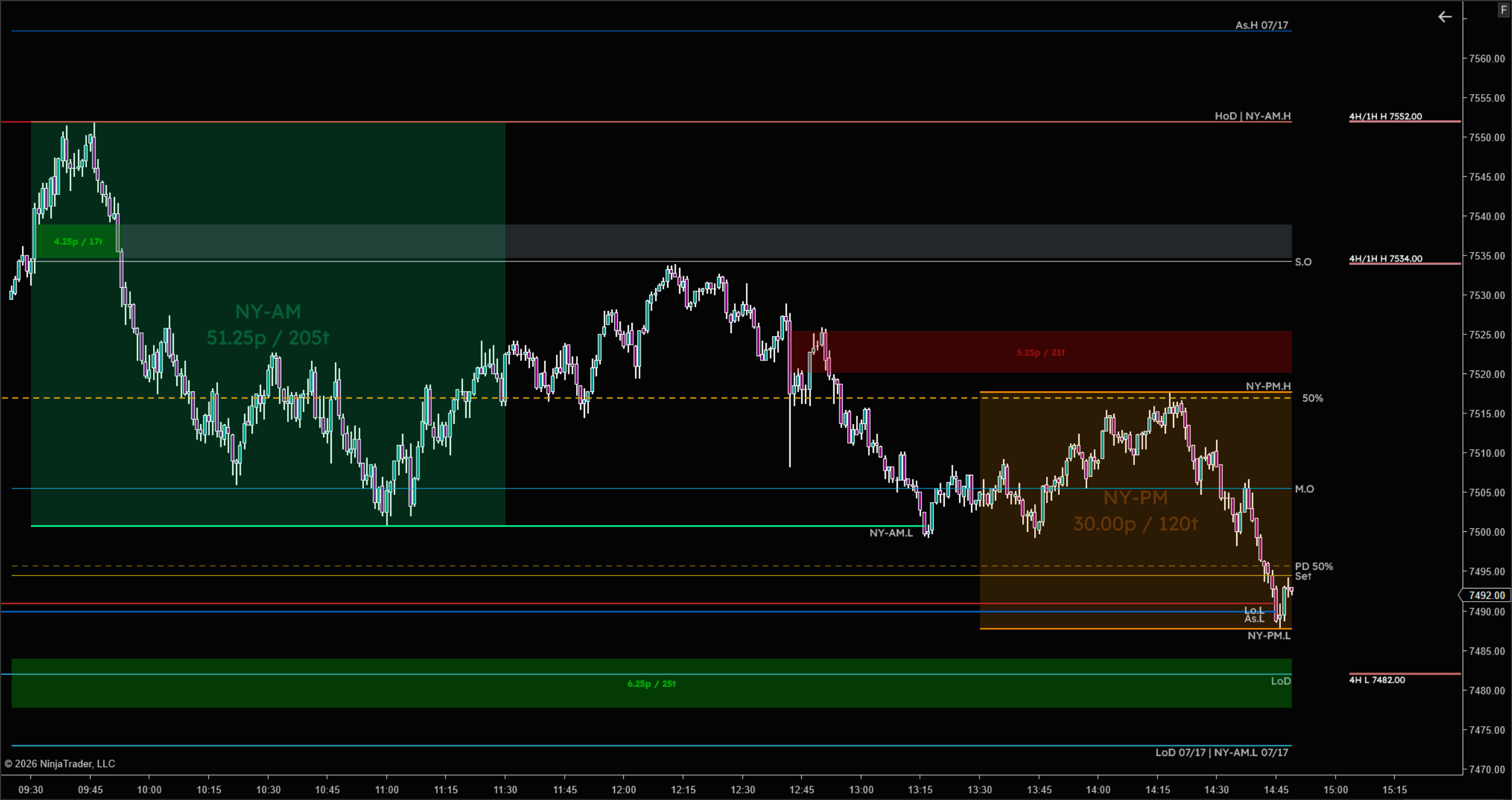The width and height of the screenshot is (1512, 800).
Task: Click the 09:30 time axis label
Action: [x=30, y=790]
